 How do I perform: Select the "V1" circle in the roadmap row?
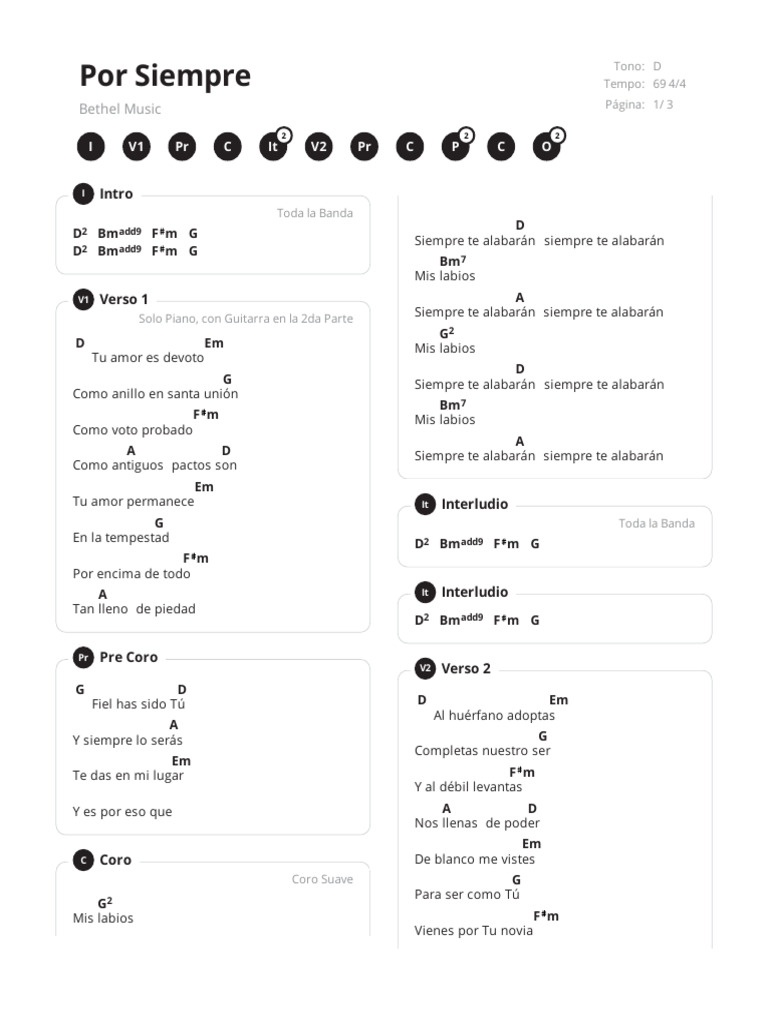136,147
